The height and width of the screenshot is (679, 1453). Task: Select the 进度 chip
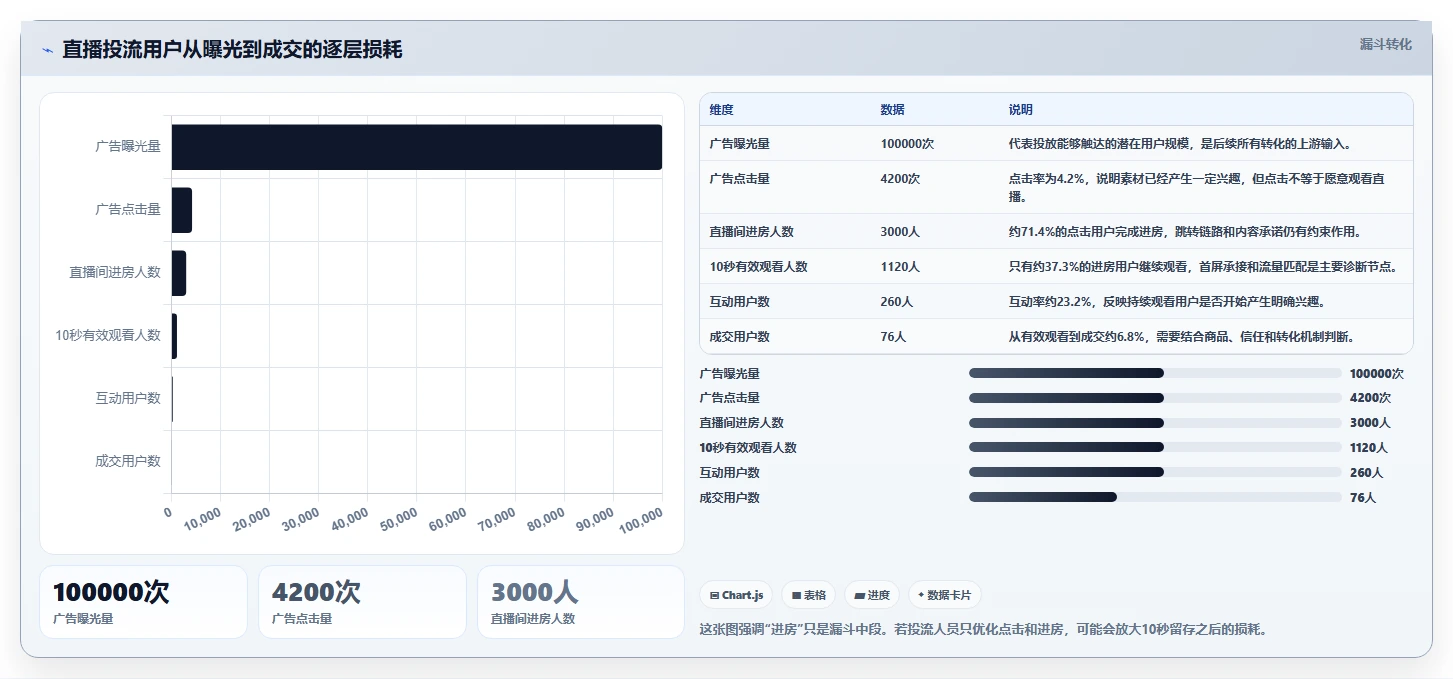point(872,595)
